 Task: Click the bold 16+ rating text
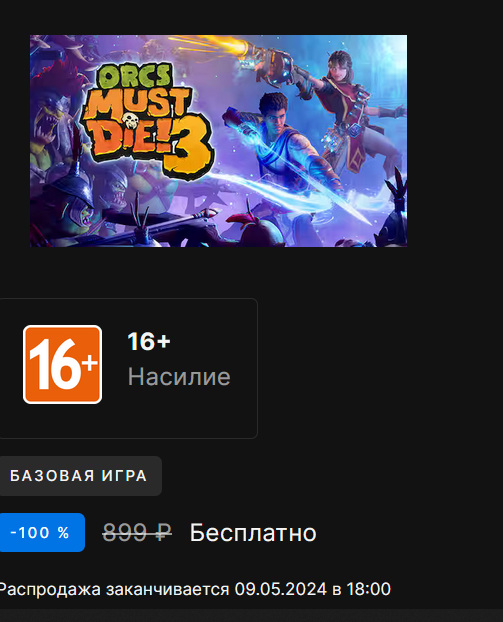[149, 342]
